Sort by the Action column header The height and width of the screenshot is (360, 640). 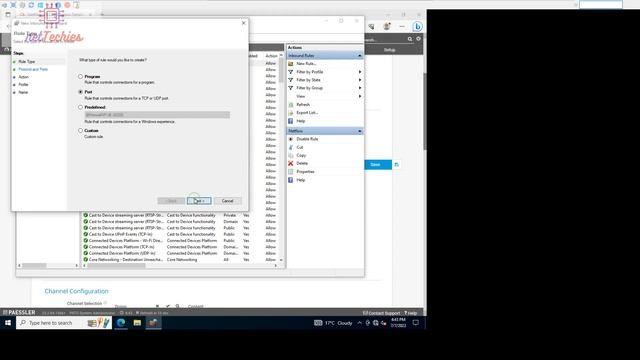pos(271,56)
